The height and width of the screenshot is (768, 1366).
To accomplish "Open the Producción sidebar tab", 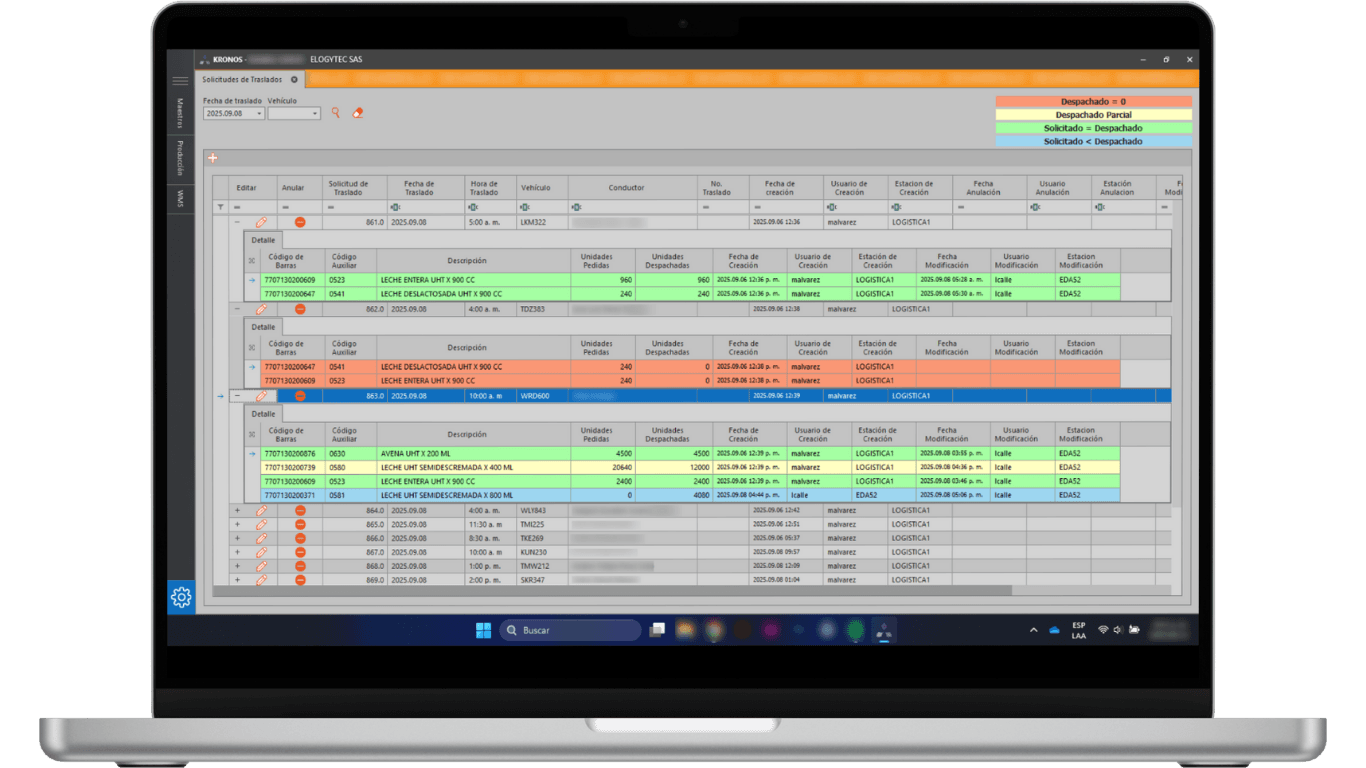I will (x=180, y=158).
